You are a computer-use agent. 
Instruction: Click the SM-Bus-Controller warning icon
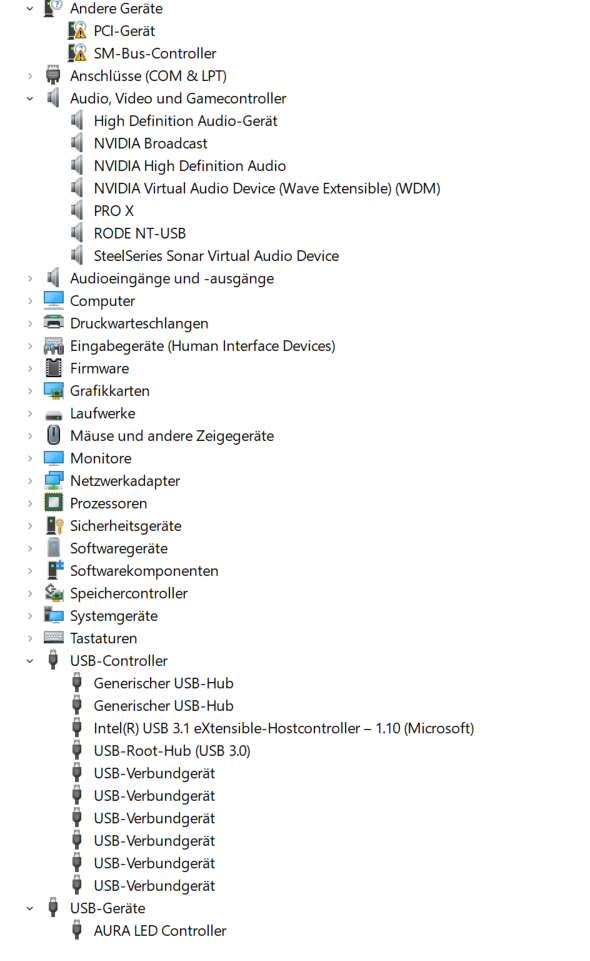point(77,53)
